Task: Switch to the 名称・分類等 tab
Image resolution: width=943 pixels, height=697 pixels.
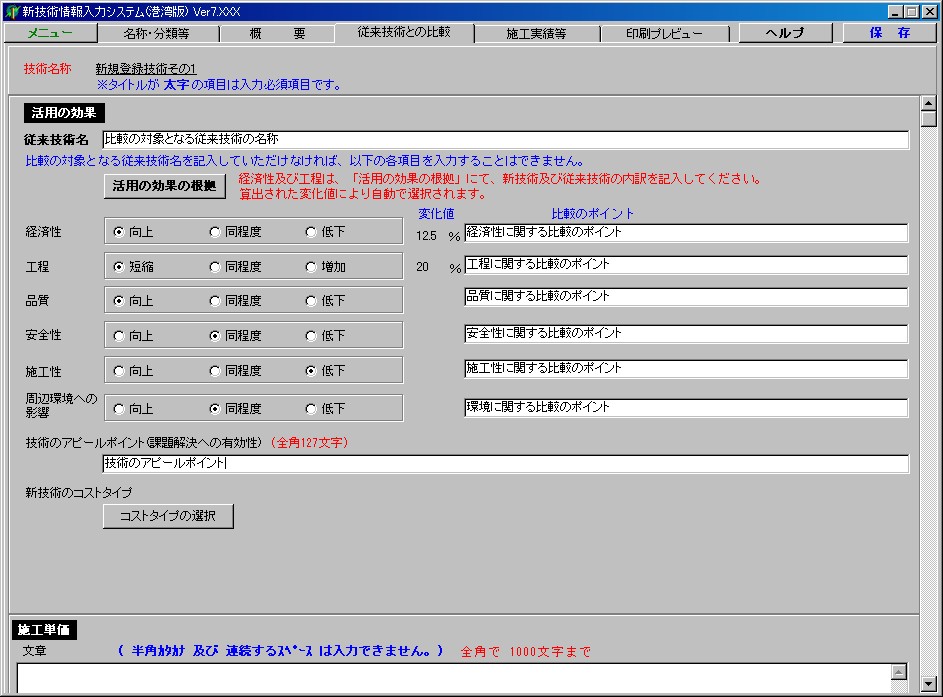Action: 156,33
